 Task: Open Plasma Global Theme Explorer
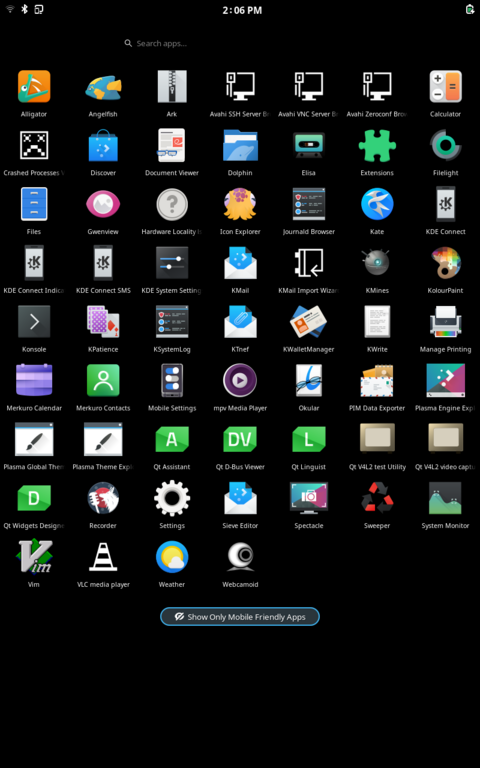[34, 439]
